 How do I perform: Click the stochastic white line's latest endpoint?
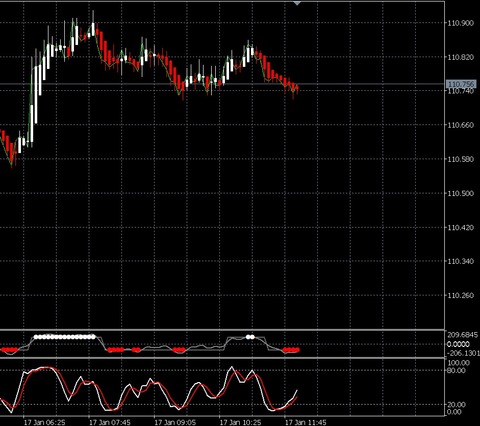click(x=297, y=390)
